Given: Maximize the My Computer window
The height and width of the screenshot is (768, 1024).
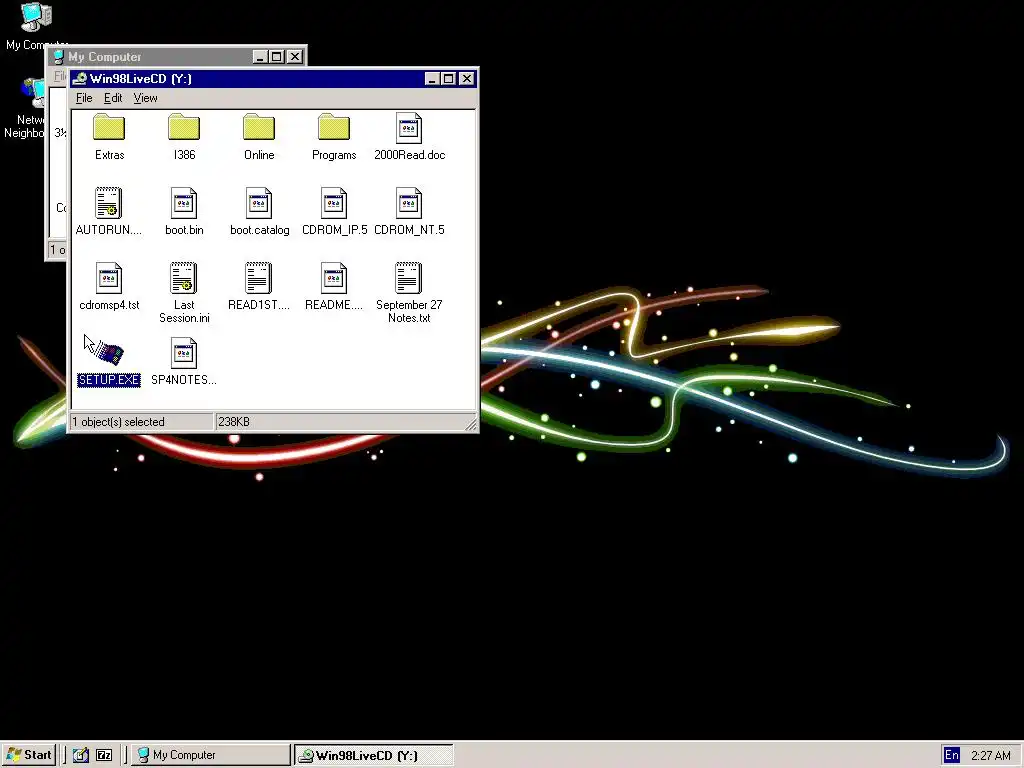Looking at the screenshot, I should 277,57.
